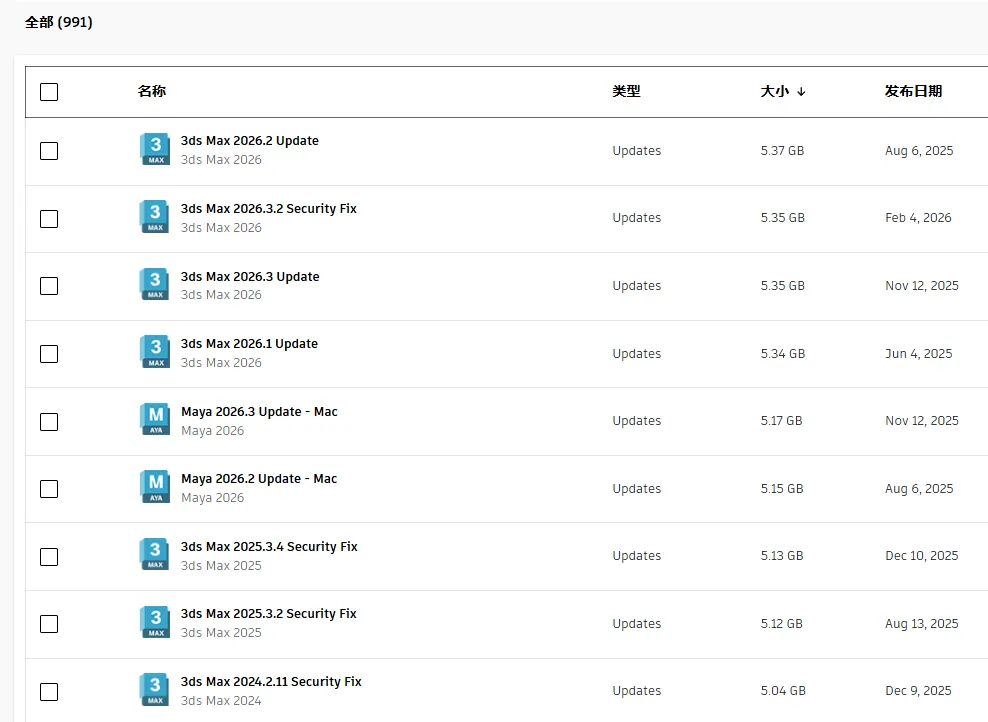Click the 3ds Max 2025.3.4 Security Fix icon

(155, 554)
